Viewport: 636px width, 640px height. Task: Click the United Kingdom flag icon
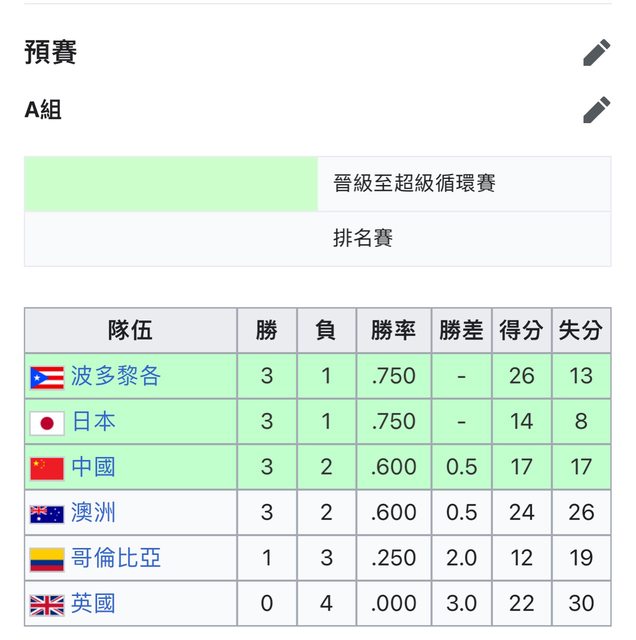tap(47, 604)
